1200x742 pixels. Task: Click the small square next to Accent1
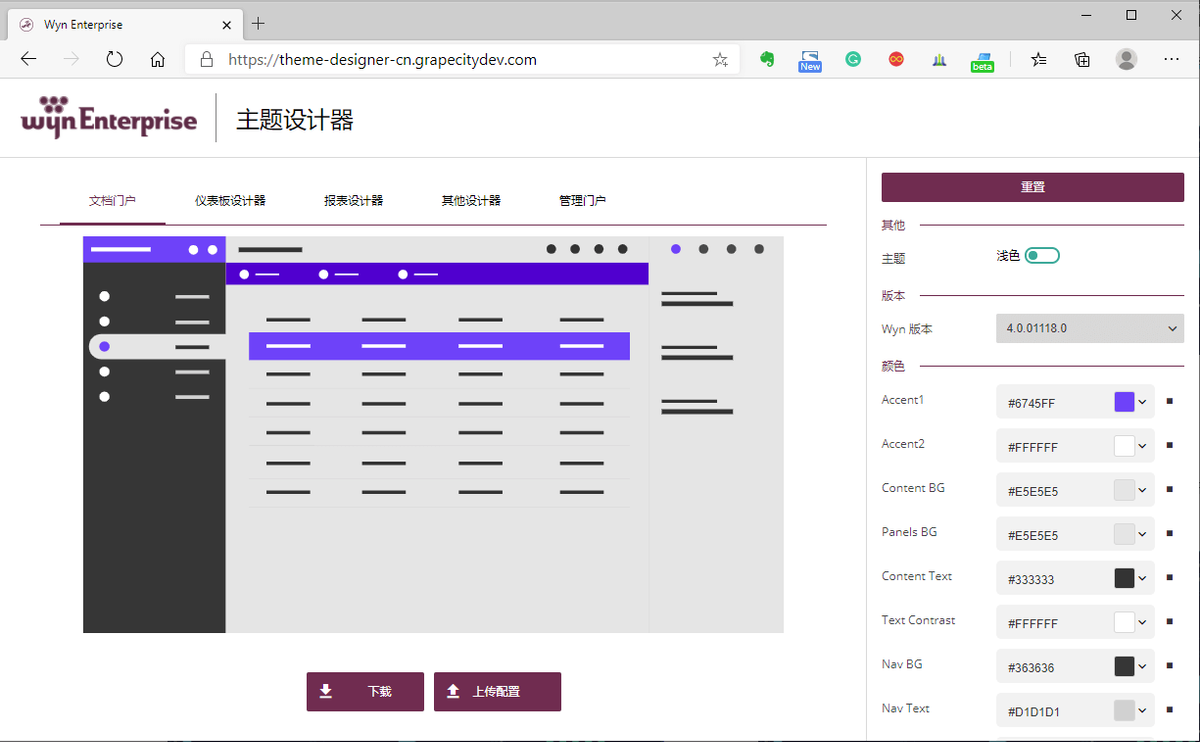coord(1170,401)
